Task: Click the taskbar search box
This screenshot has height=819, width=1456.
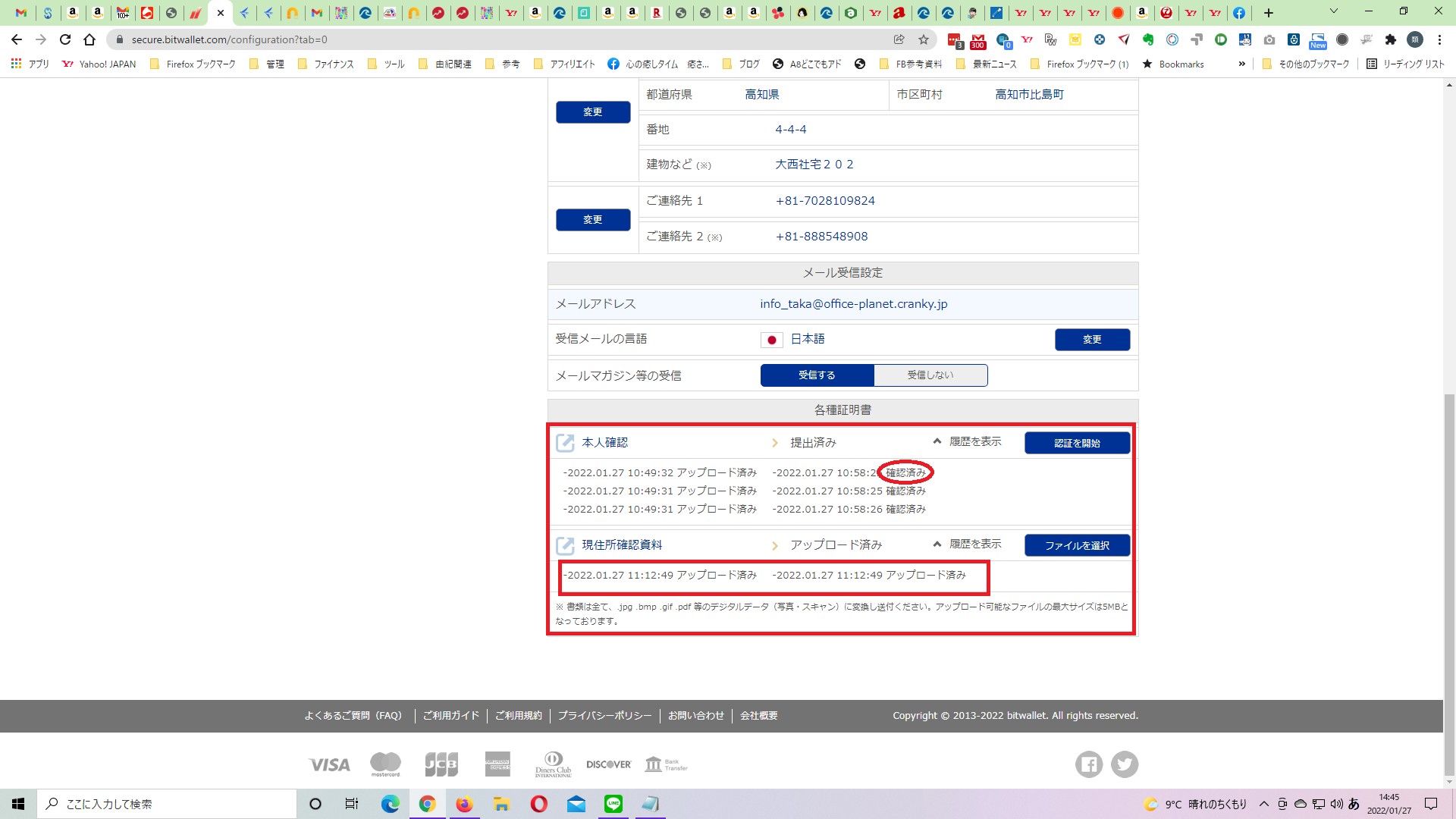Action: coord(167,804)
